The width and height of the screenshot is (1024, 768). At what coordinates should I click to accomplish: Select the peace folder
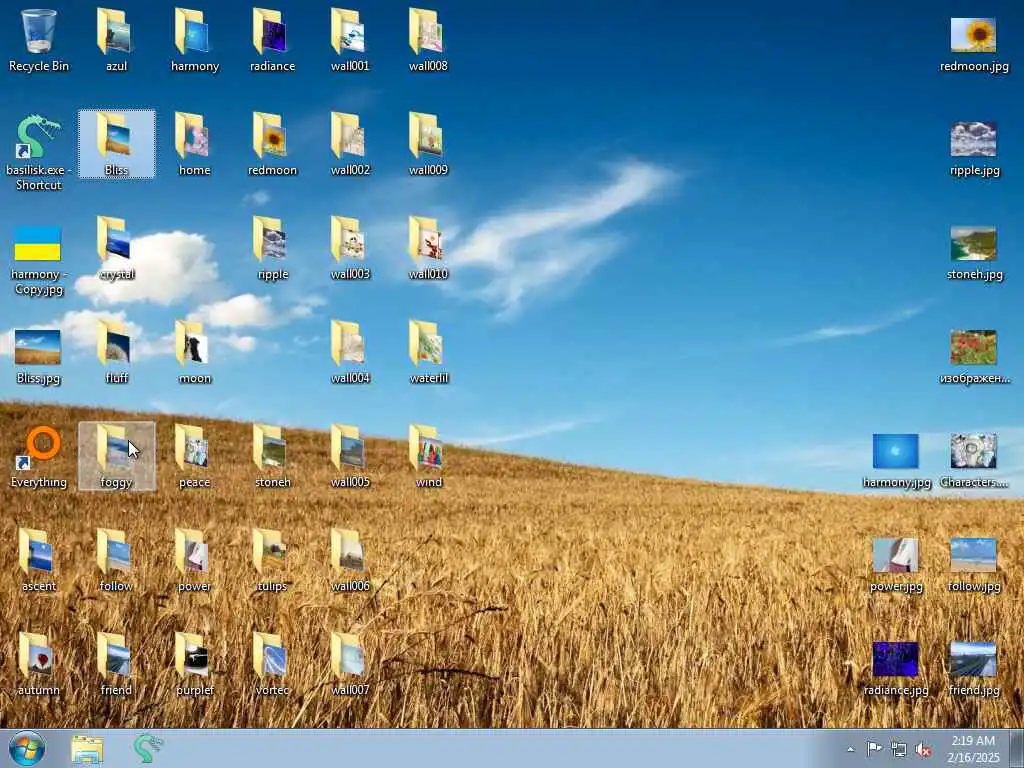coord(195,456)
